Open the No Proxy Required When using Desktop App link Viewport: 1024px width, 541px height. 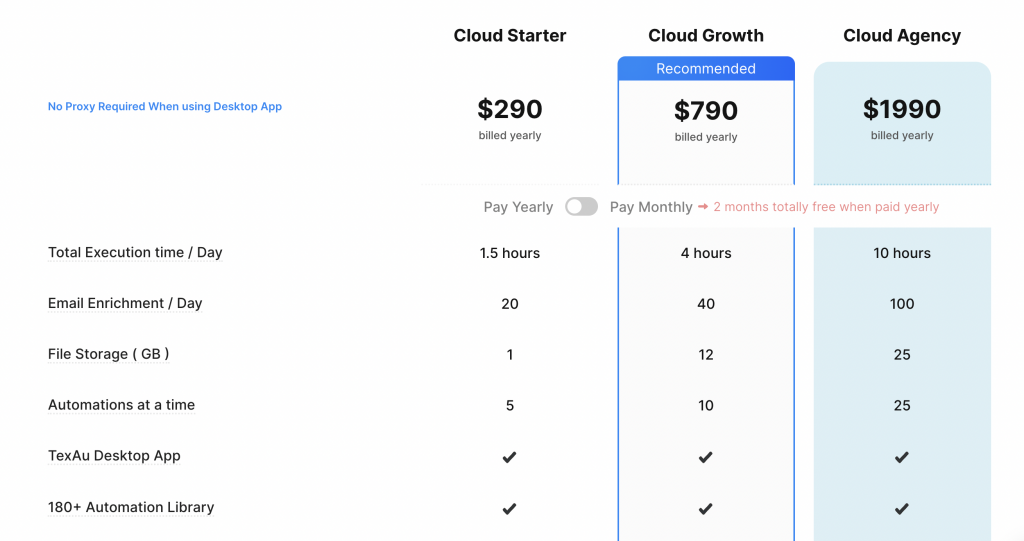tap(165, 107)
